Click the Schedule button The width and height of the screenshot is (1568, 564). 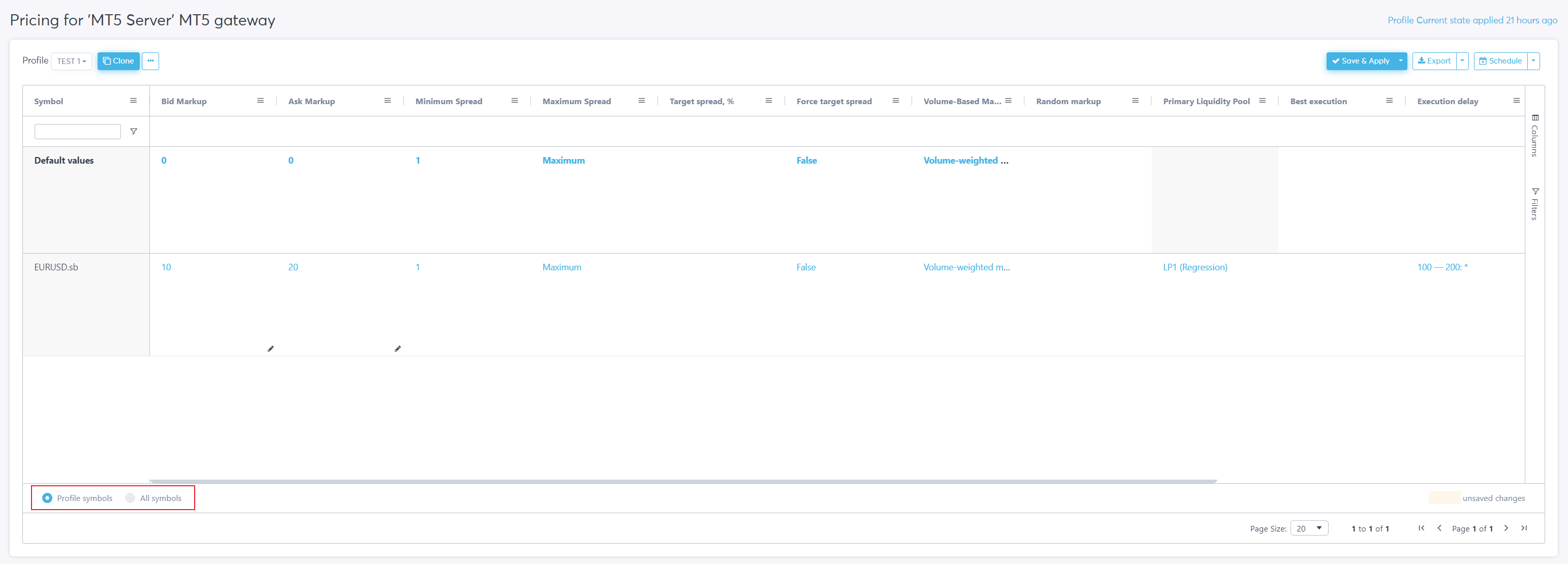[x=1500, y=61]
